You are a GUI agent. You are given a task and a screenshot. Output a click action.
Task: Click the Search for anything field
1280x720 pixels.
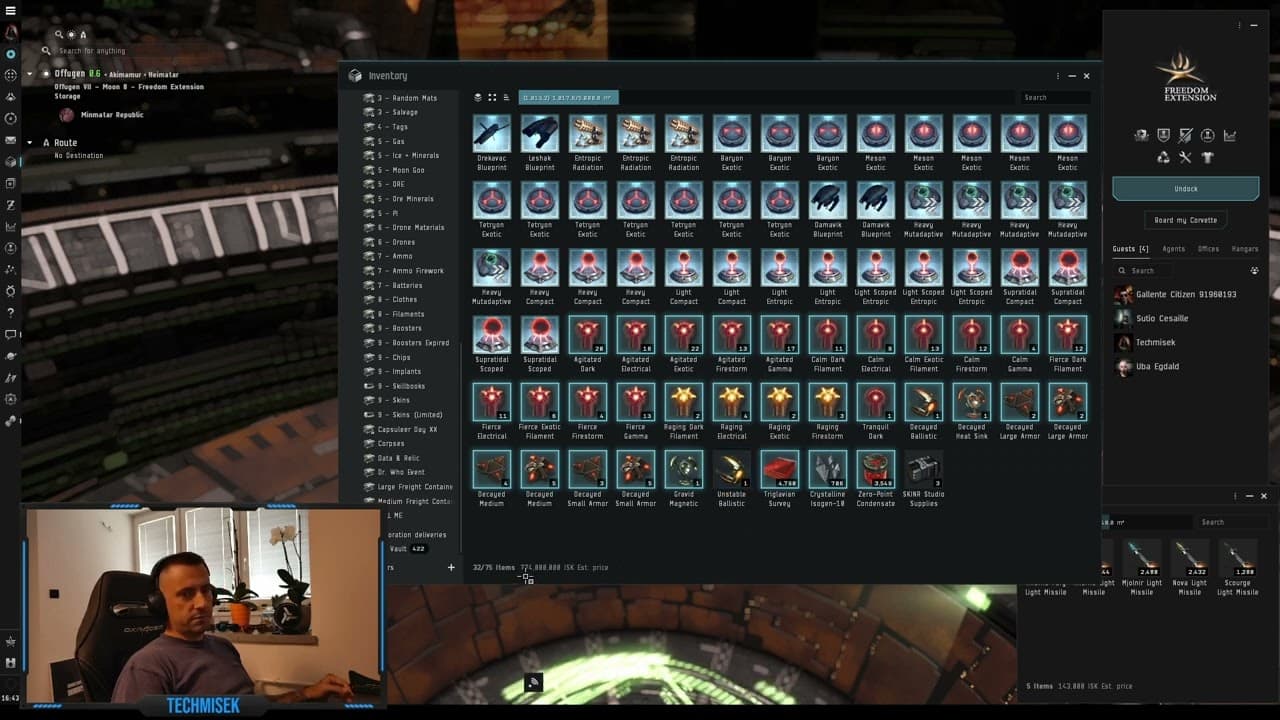[92, 51]
